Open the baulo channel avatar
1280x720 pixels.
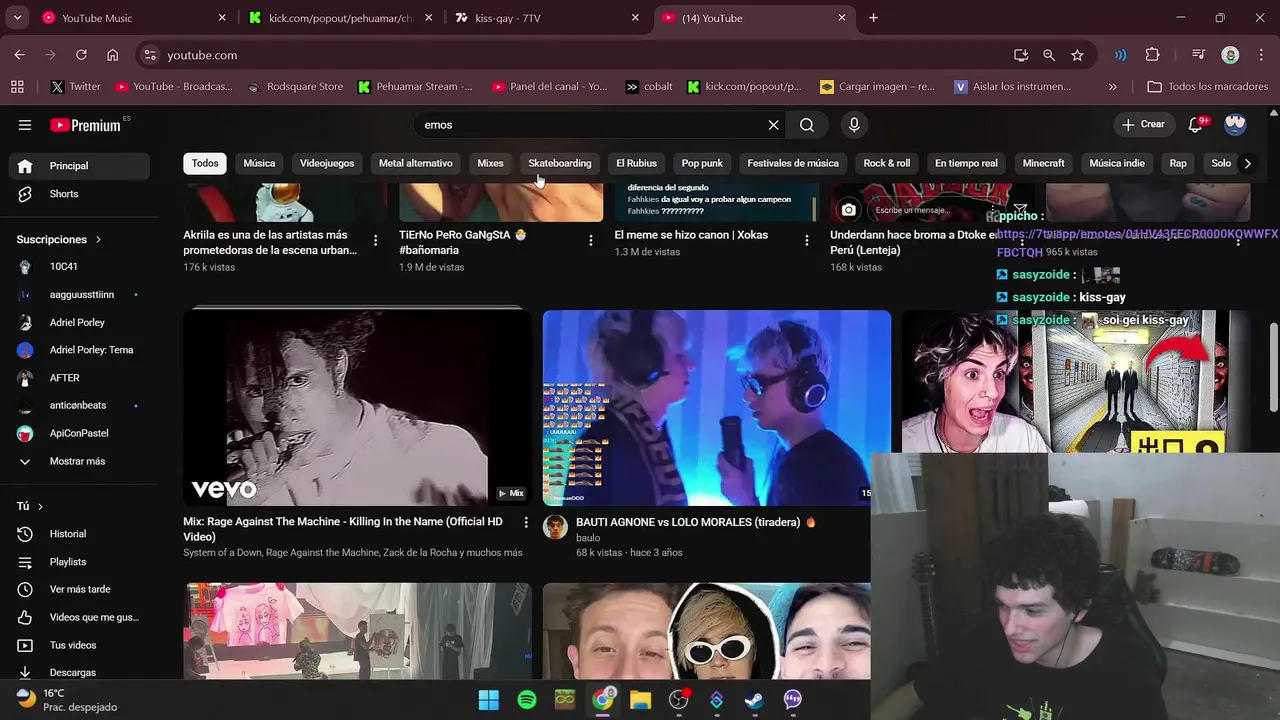point(555,527)
